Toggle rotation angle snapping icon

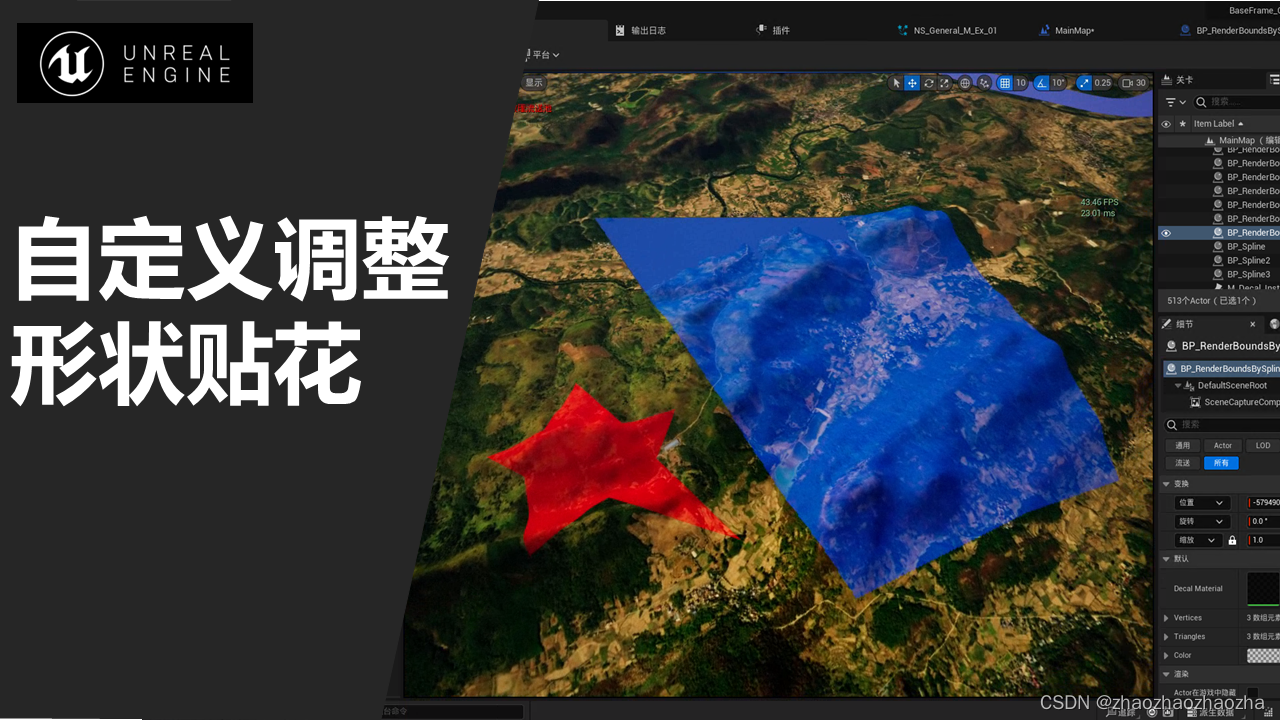pyautogui.click(x=1041, y=83)
